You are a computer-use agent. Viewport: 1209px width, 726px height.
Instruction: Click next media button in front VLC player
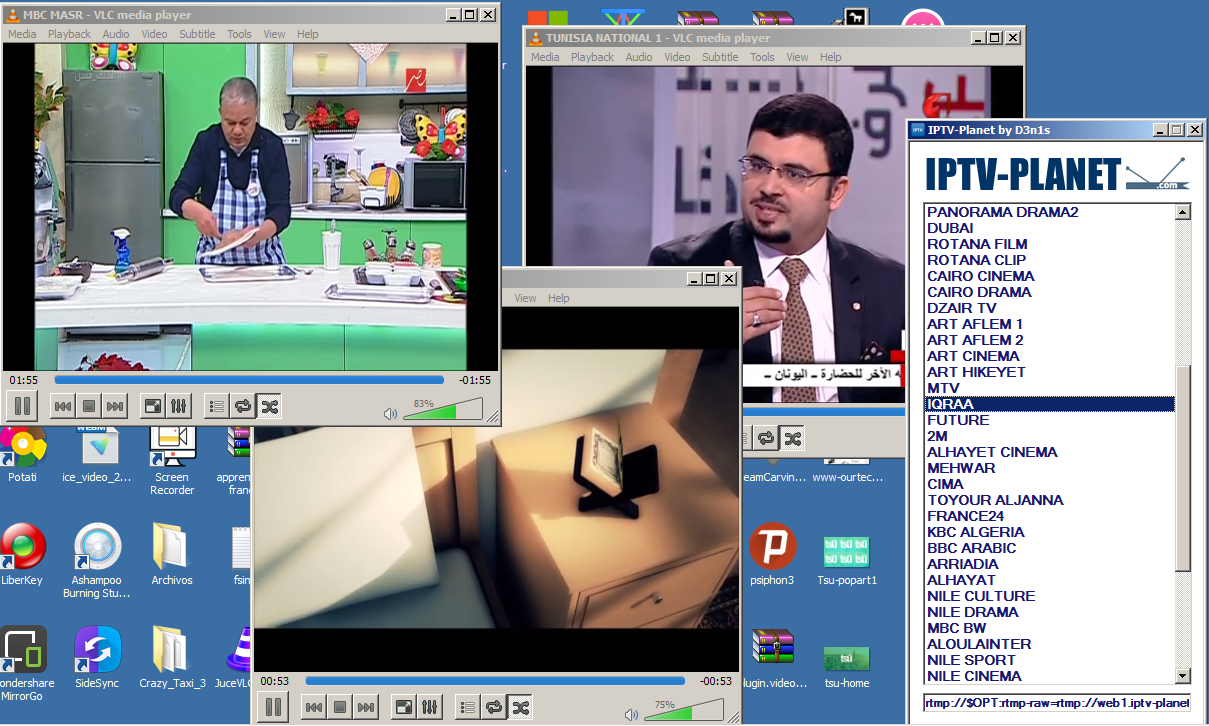pyautogui.click(x=366, y=707)
